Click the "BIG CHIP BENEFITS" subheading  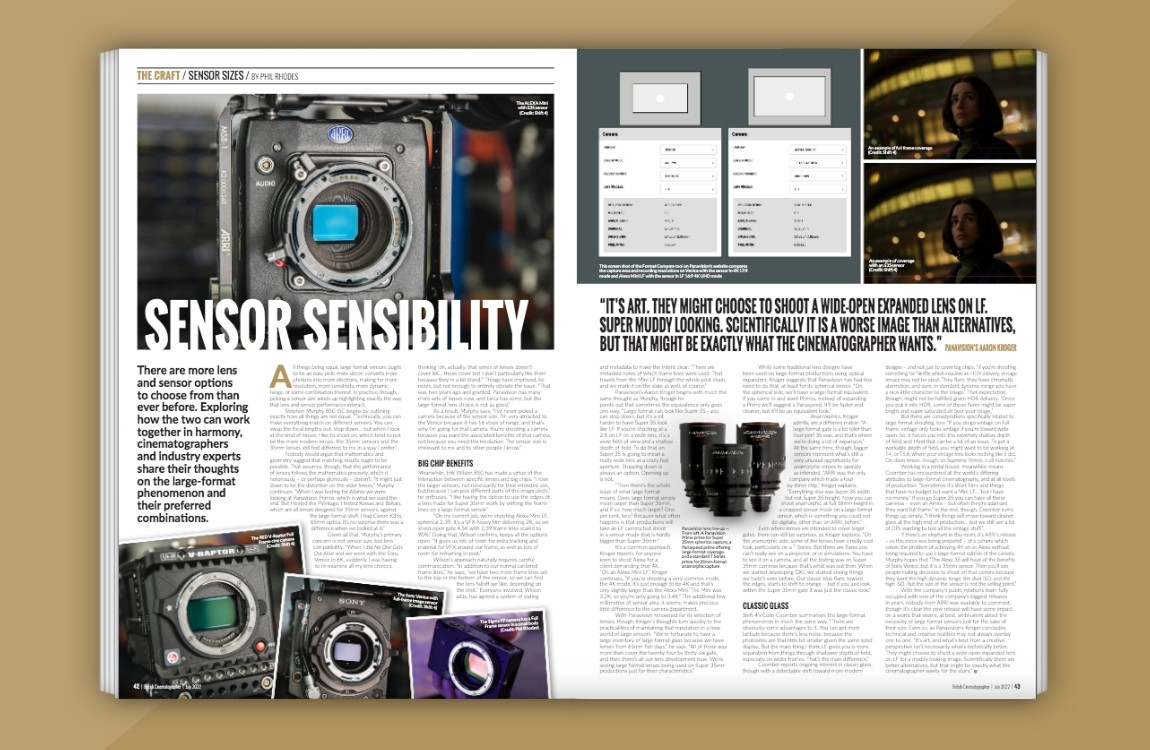(x=445, y=463)
